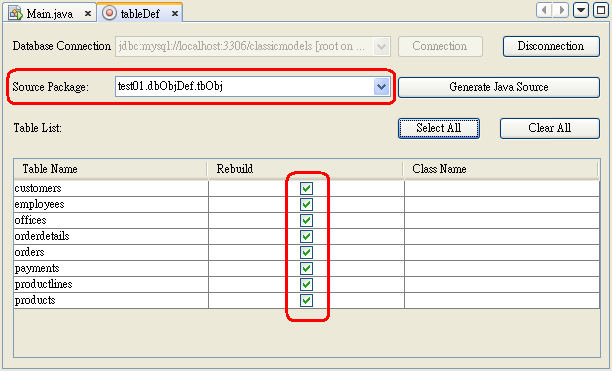Open Database Connection dropdown arrow

(381, 47)
